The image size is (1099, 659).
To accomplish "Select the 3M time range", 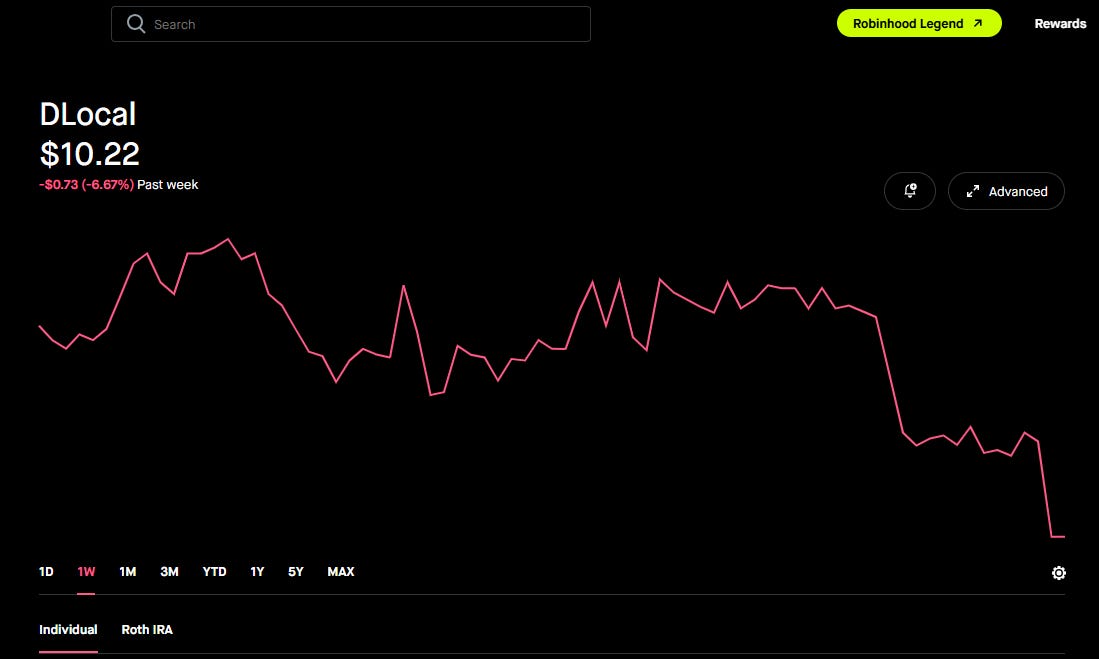I will click(x=169, y=571).
